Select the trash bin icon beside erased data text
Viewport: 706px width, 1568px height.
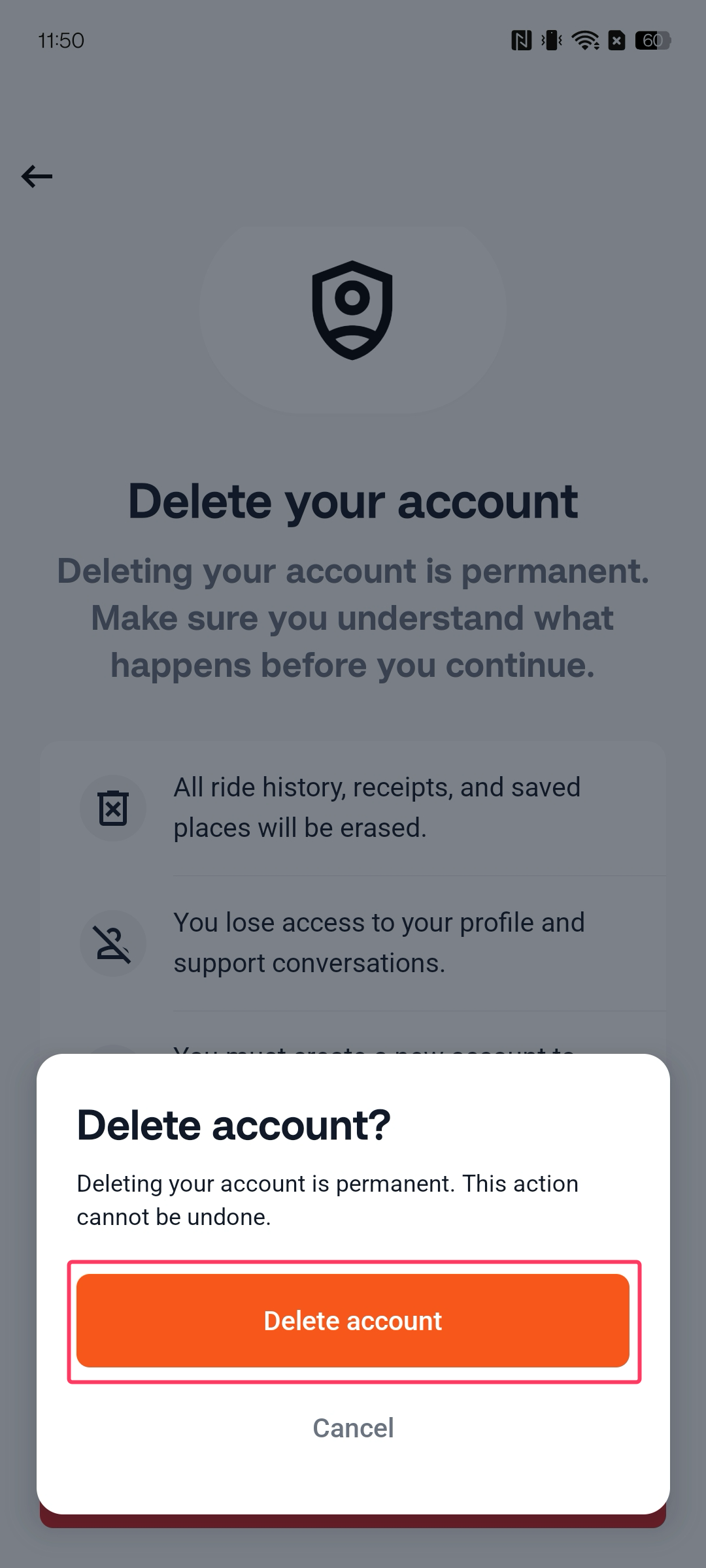tap(112, 808)
